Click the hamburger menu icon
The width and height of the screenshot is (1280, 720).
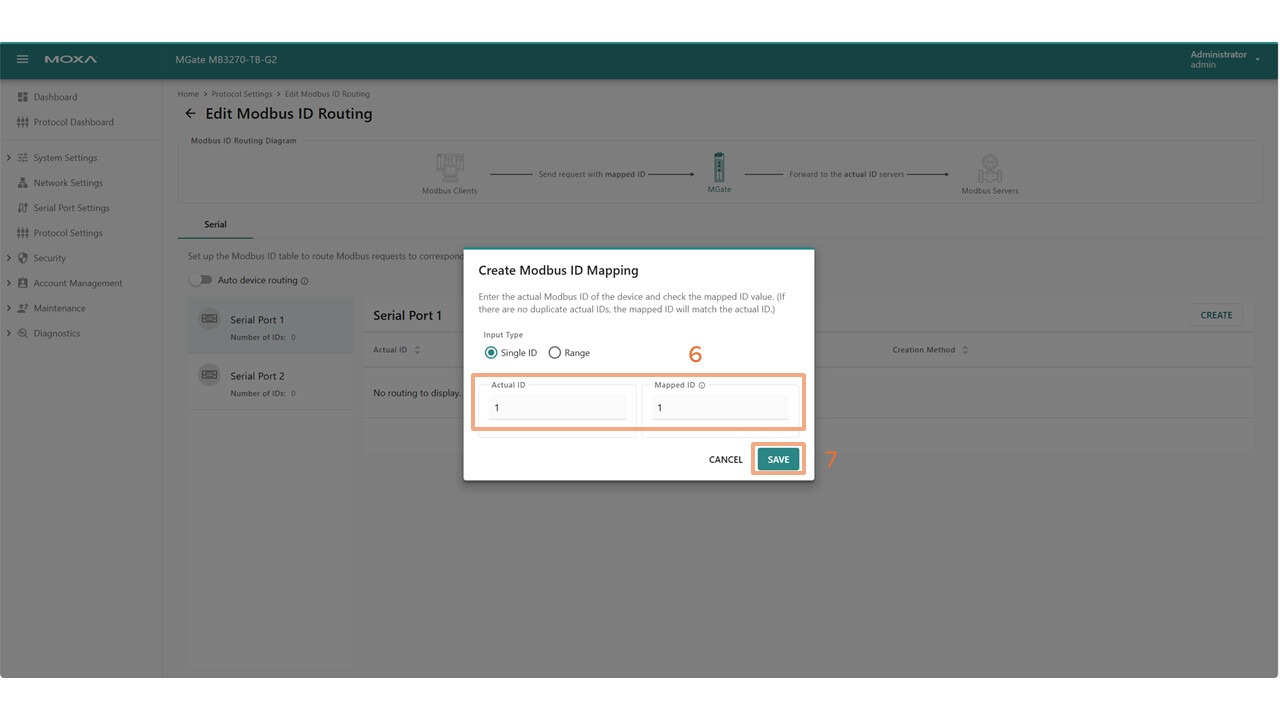tap(22, 60)
